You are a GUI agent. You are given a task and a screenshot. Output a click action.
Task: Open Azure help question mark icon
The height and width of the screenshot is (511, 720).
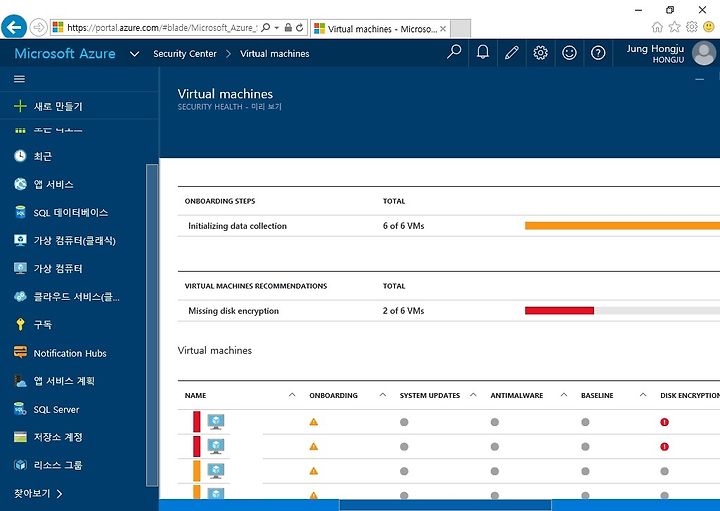coord(598,53)
